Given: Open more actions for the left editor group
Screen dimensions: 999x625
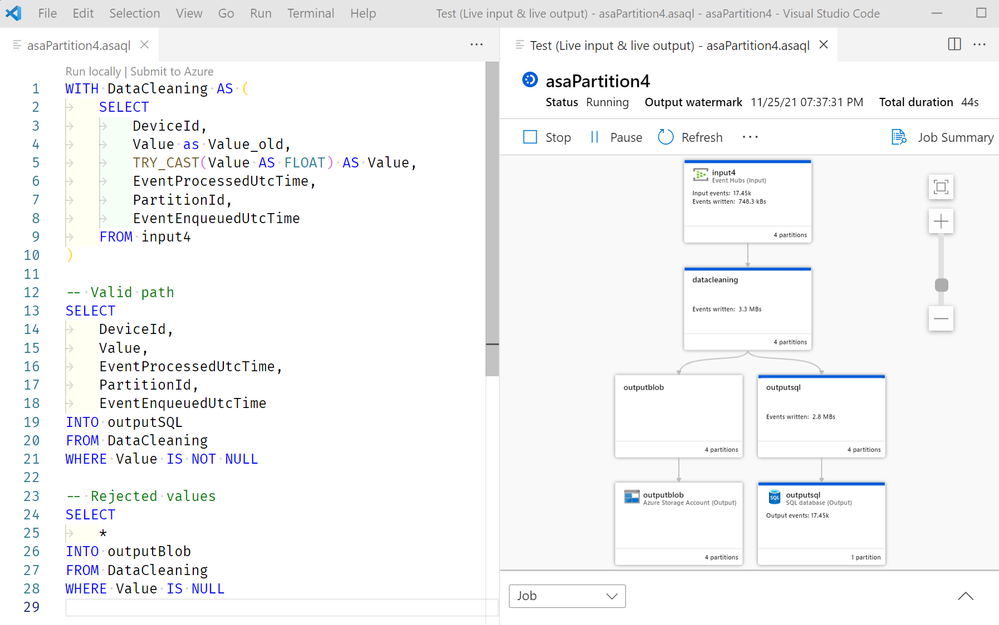Looking at the screenshot, I should (477, 45).
